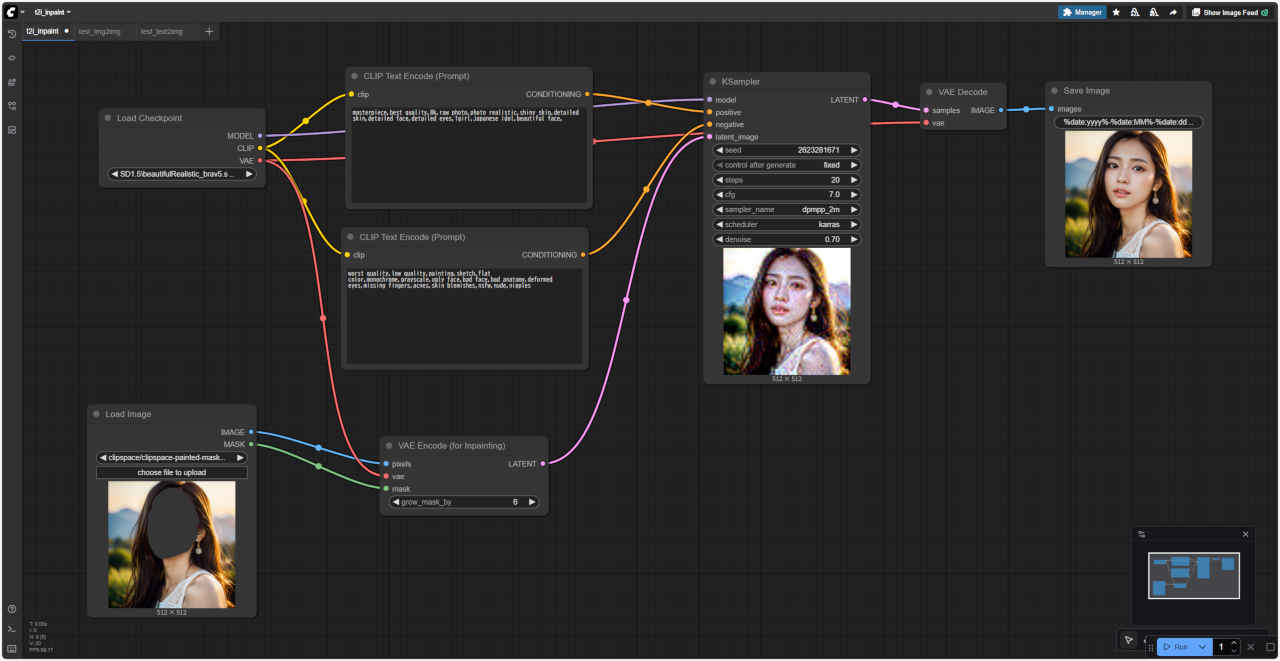Open the sampler_name dpmpp_2m dropdown
Image resolution: width=1280 pixels, height=661 pixels.
pyautogui.click(x=786, y=210)
